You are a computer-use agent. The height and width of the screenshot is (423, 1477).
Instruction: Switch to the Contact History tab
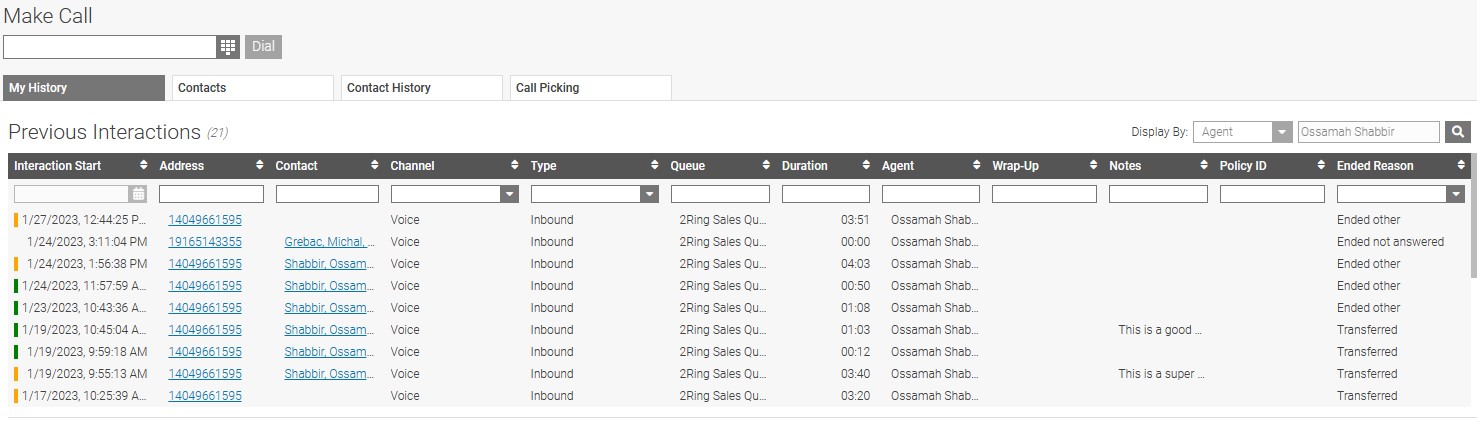click(x=421, y=88)
